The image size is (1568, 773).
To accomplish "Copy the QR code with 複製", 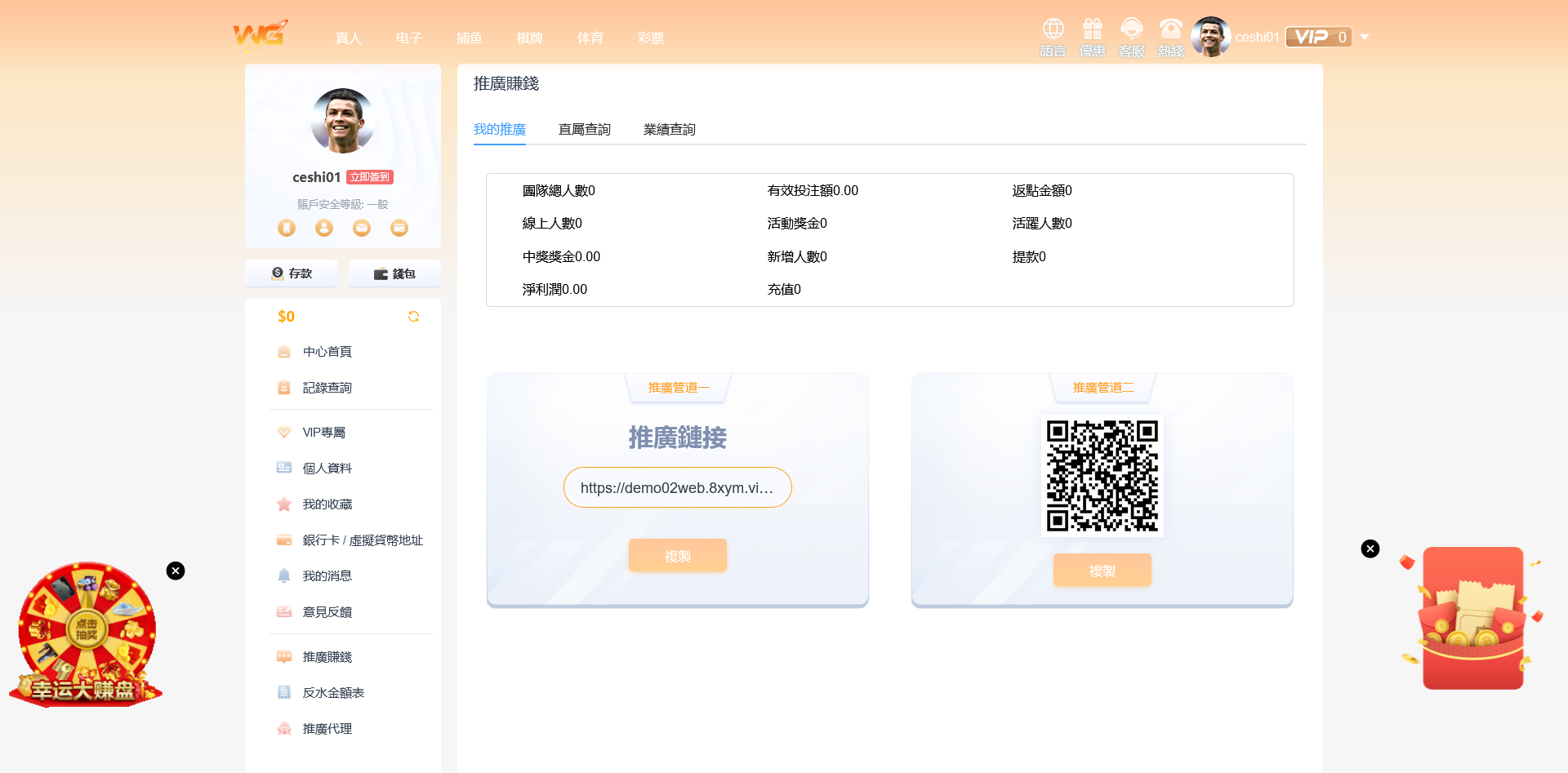I will 1102,571.
